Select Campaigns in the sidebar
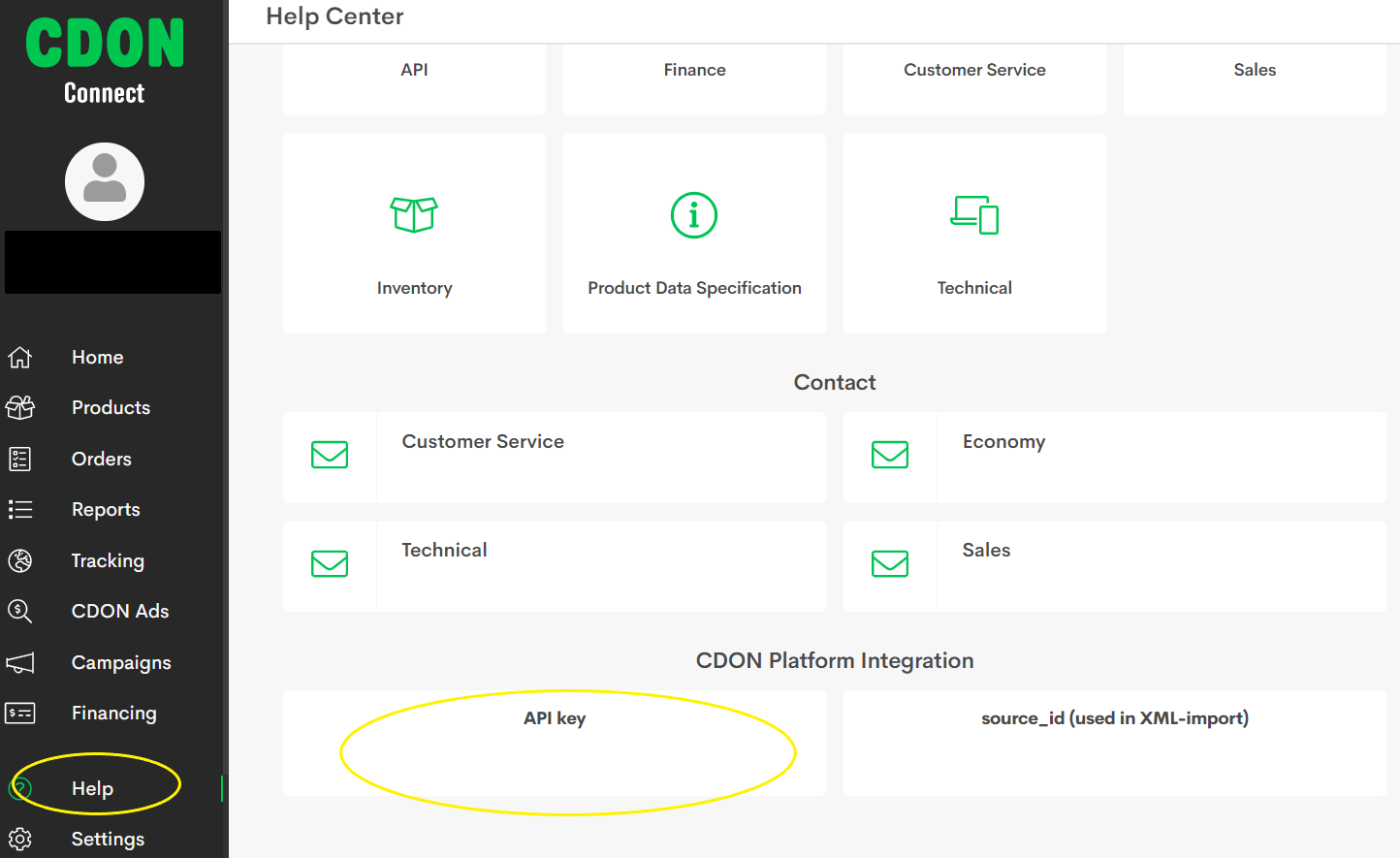Image resolution: width=1400 pixels, height=858 pixels. click(x=121, y=663)
